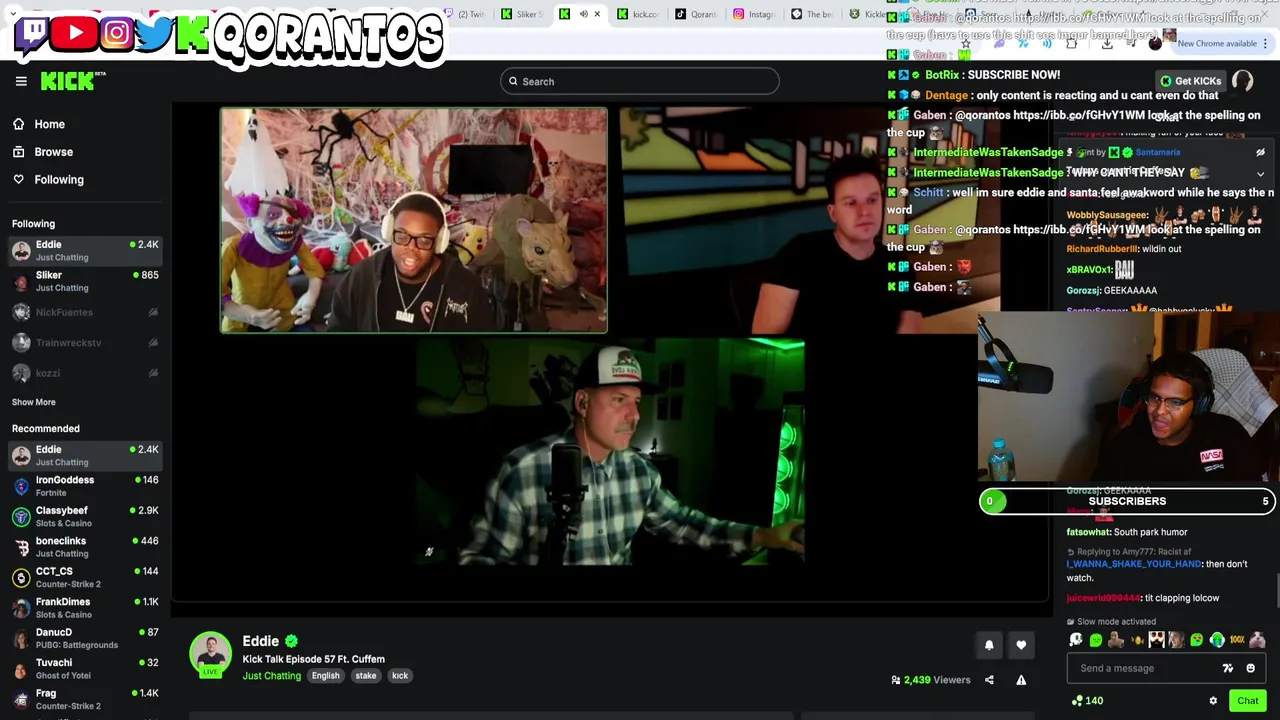Open recommended channel DanucD
Screen dimensions: 1280x720
85,638
